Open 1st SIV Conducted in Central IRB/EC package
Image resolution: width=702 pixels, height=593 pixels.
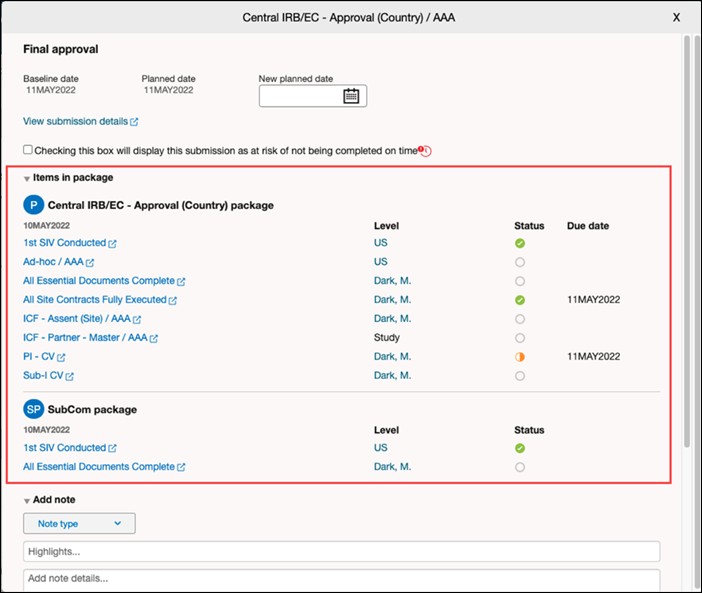click(64, 243)
